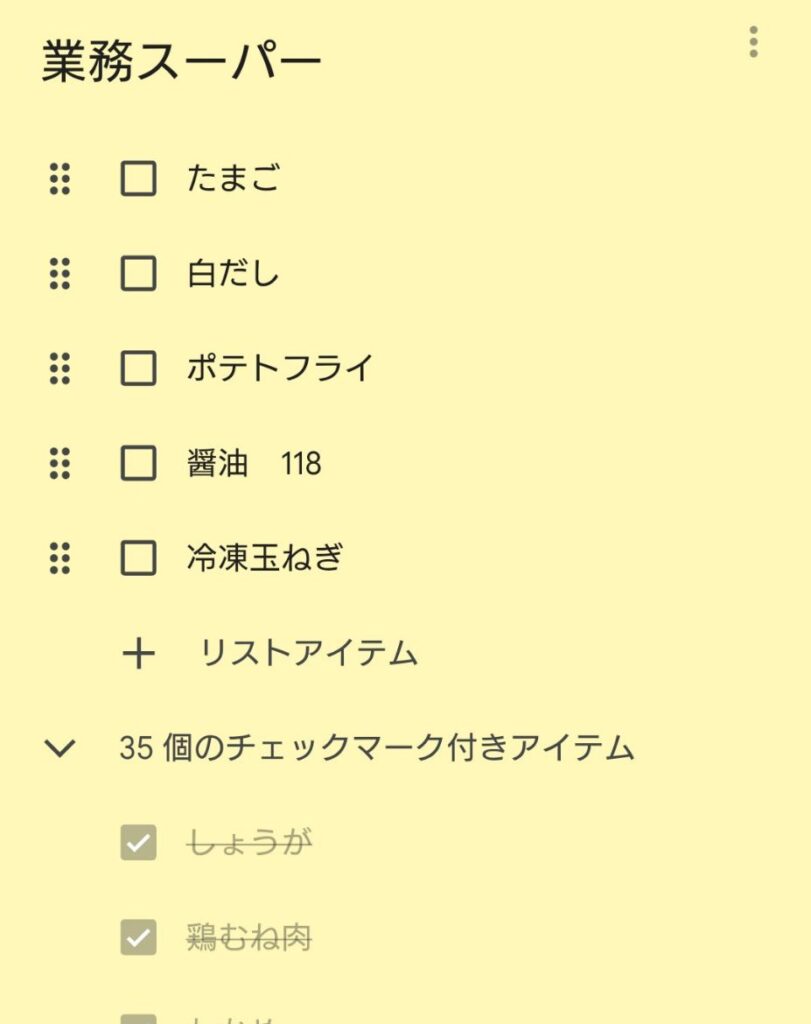Mark 醤油 118 as done
The image size is (811, 1024).
[139, 463]
